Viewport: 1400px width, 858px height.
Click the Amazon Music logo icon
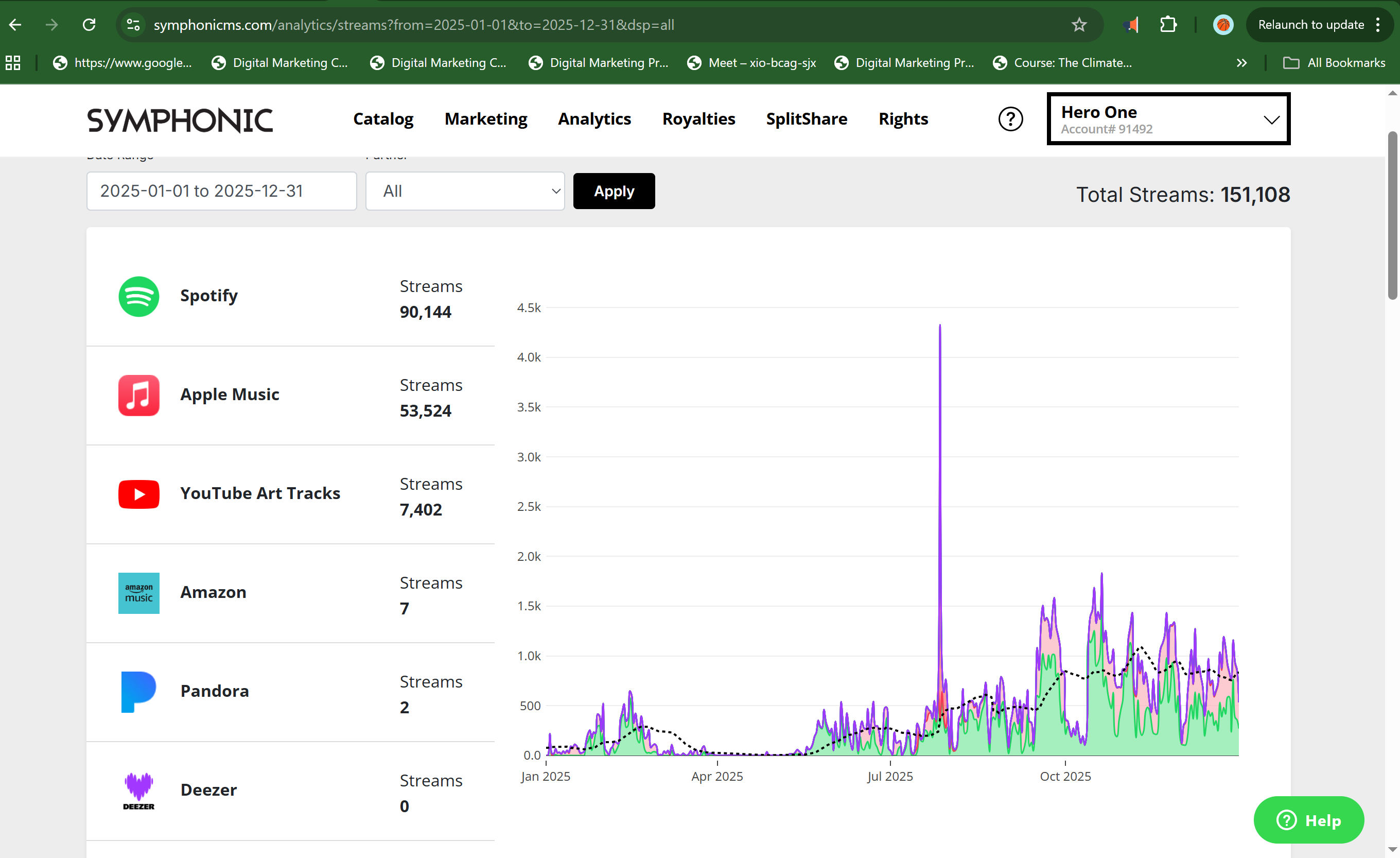tap(138, 593)
